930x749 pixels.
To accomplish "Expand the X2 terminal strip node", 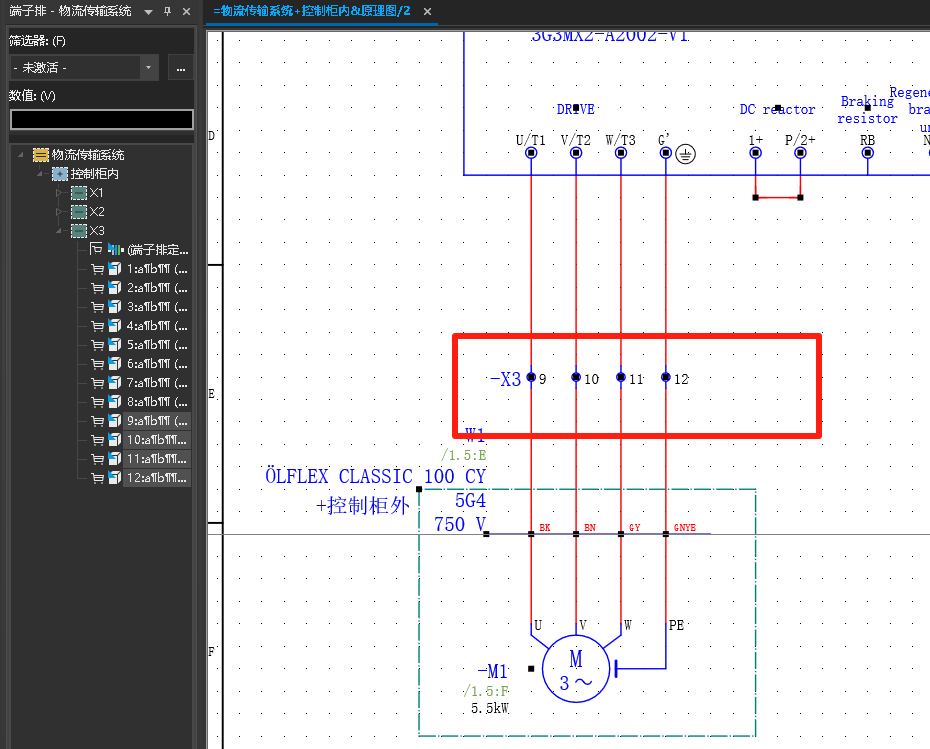I will (59, 212).
